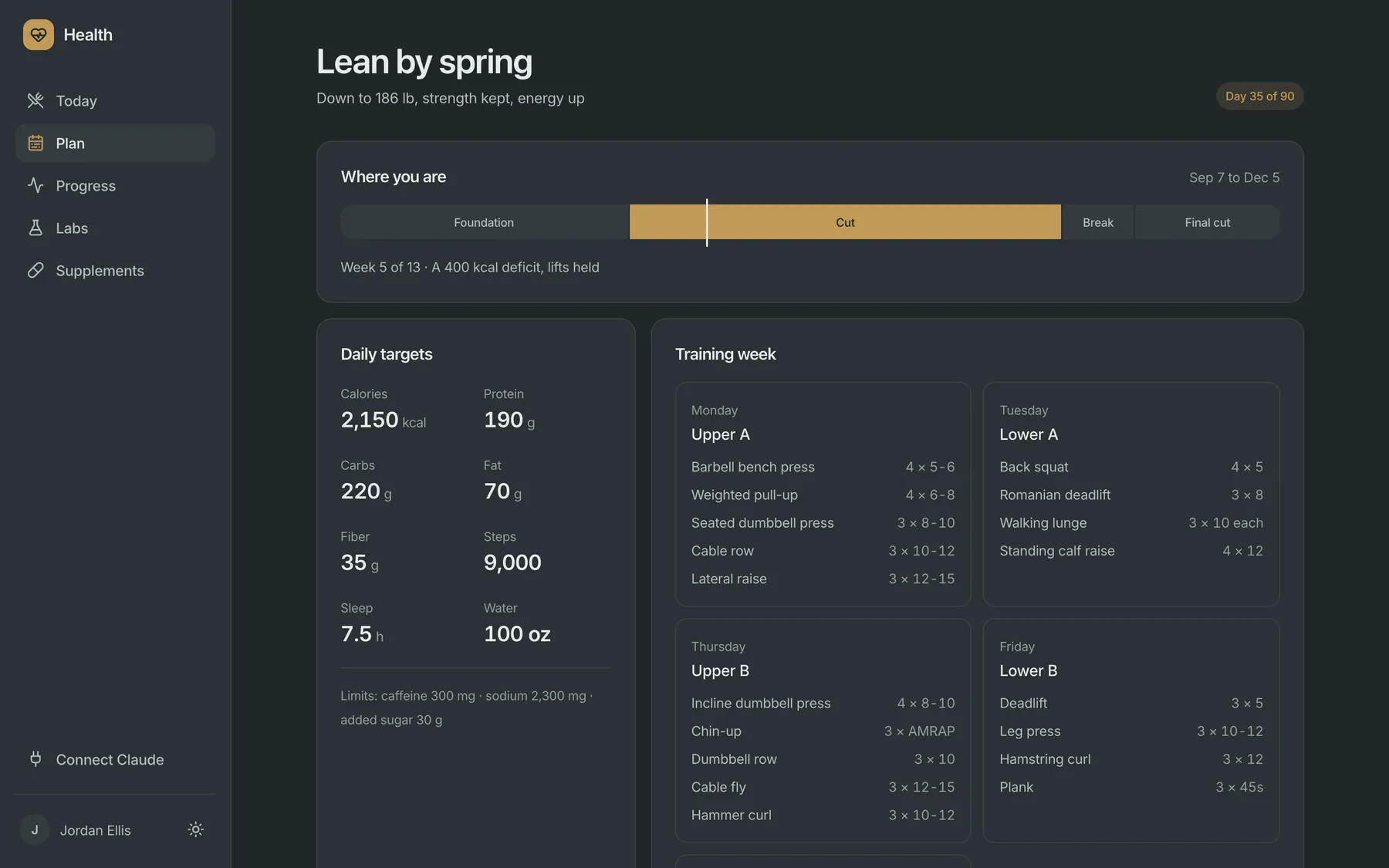Click the Progress activity-line icon
This screenshot has height=868, width=1389.
35,185
